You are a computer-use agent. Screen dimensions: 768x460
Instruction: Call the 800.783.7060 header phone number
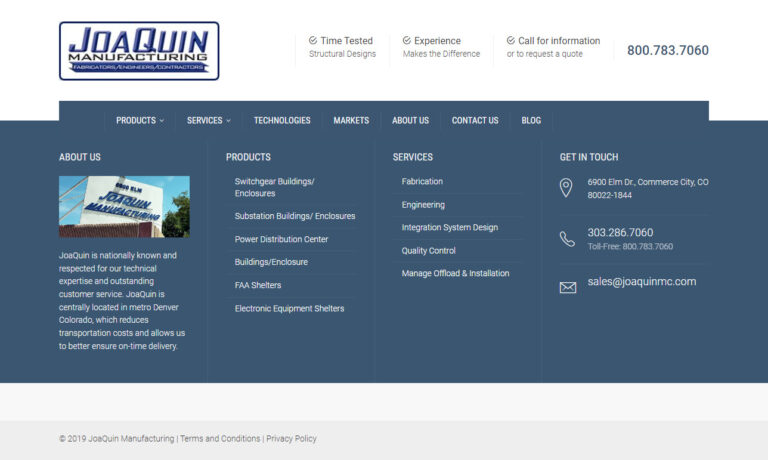click(667, 50)
